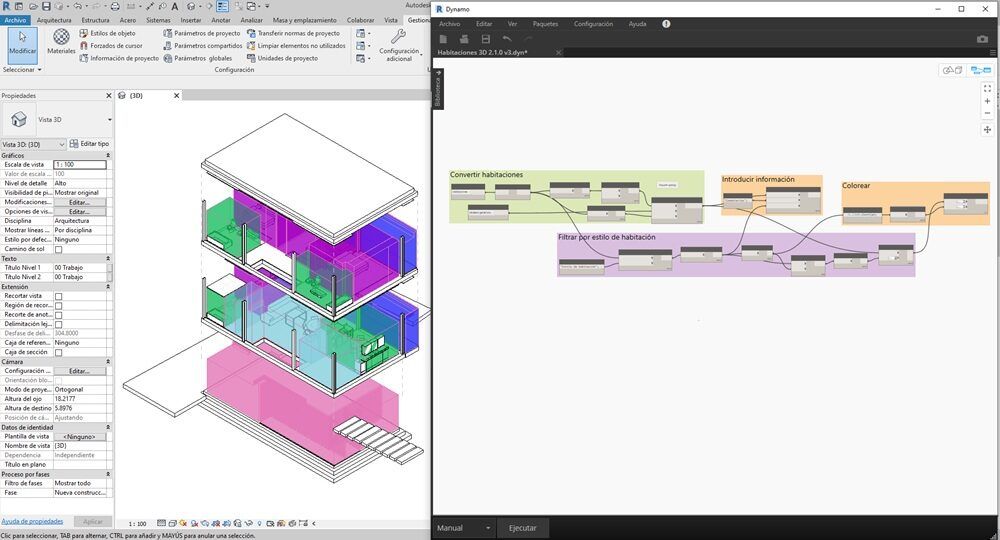This screenshot has height=540, width=1000.
Task: Open the Arquitectura ribbon tab
Action: click(54, 20)
